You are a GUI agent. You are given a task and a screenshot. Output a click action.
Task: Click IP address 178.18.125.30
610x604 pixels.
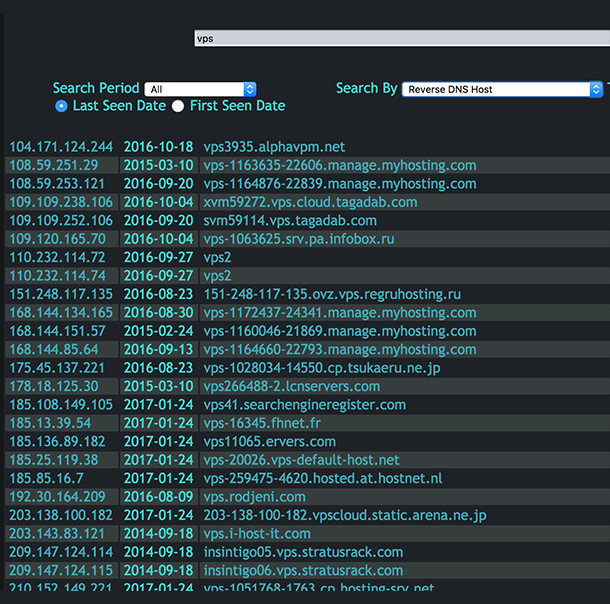[x=54, y=386]
